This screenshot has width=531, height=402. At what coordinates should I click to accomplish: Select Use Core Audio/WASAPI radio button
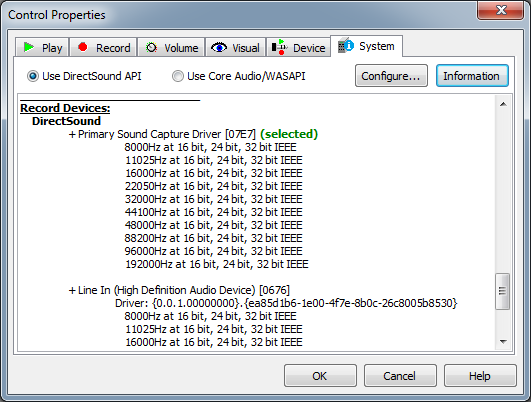(x=178, y=76)
